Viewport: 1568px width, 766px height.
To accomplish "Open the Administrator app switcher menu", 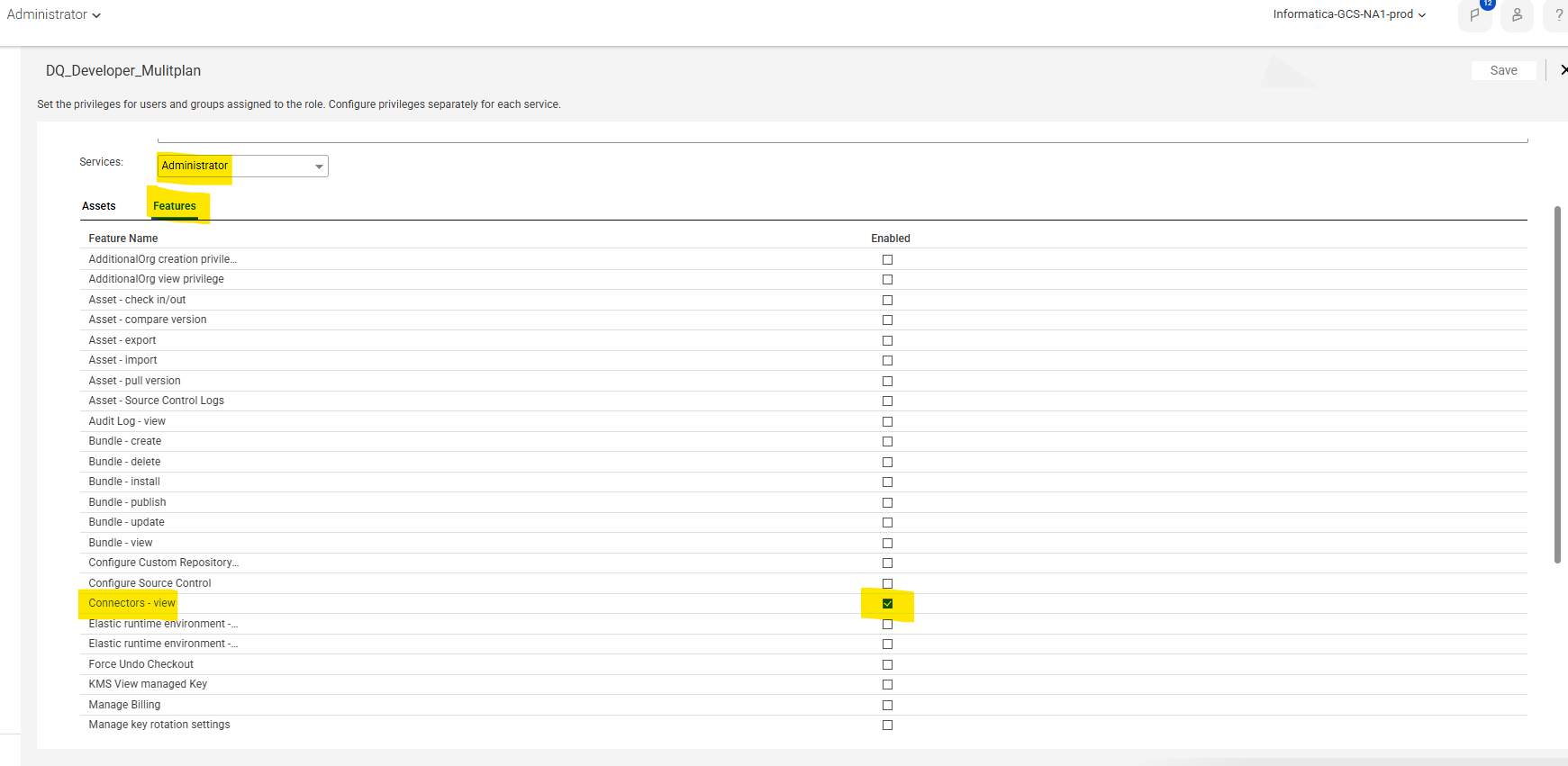I will point(54,14).
